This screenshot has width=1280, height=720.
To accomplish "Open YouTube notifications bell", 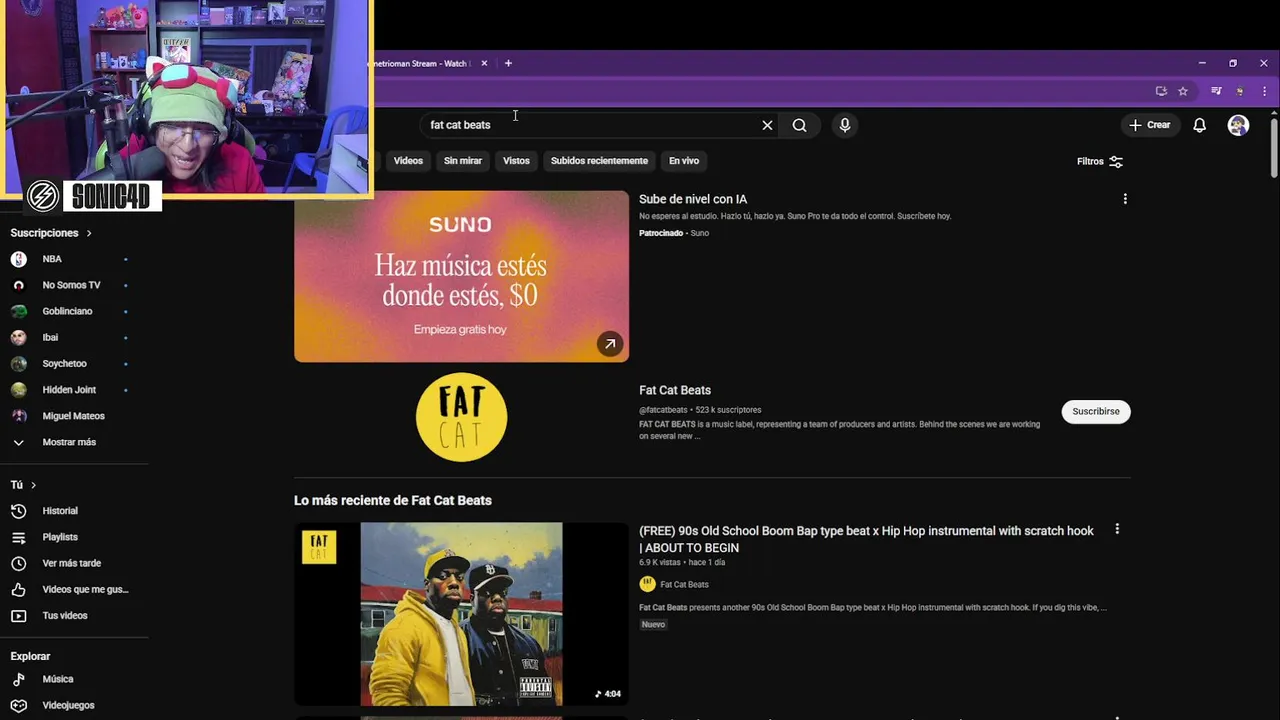I will 1199,125.
